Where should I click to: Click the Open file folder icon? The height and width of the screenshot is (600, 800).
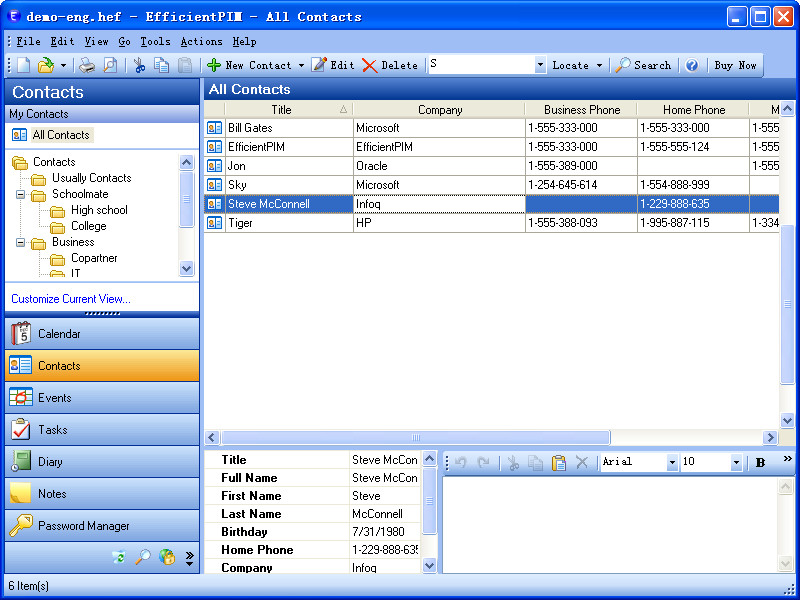point(46,65)
